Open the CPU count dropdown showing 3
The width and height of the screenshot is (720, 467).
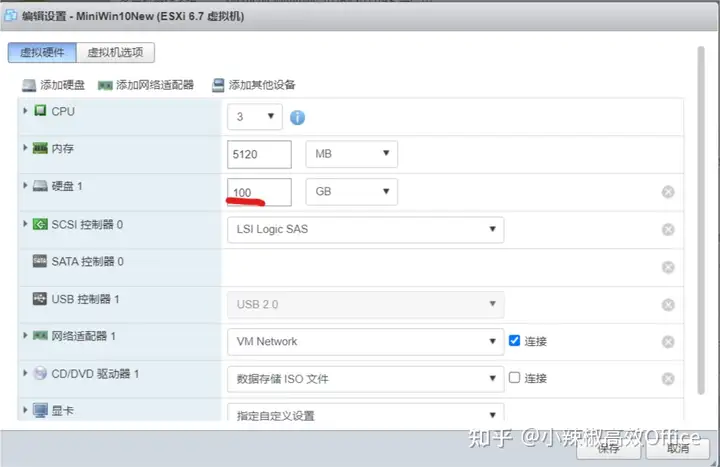pyautogui.click(x=255, y=117)
